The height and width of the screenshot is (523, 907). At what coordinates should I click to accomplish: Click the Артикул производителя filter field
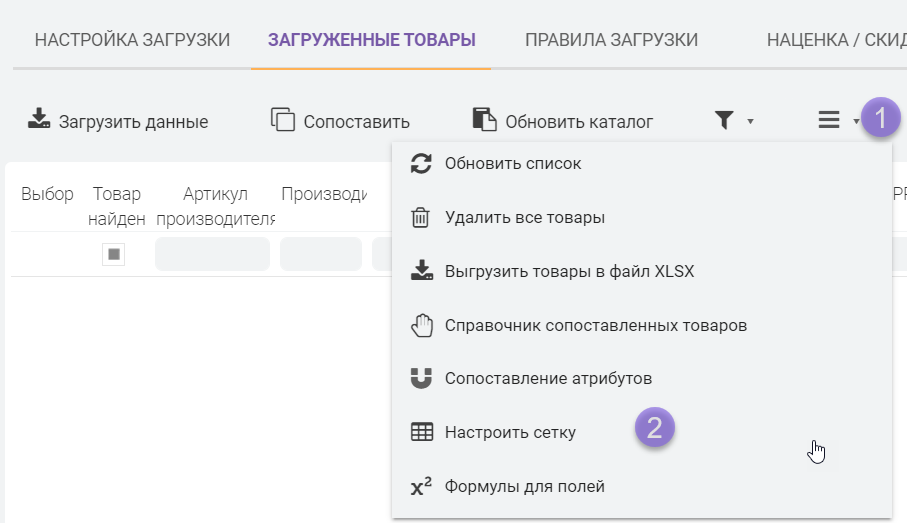(212, 255)
